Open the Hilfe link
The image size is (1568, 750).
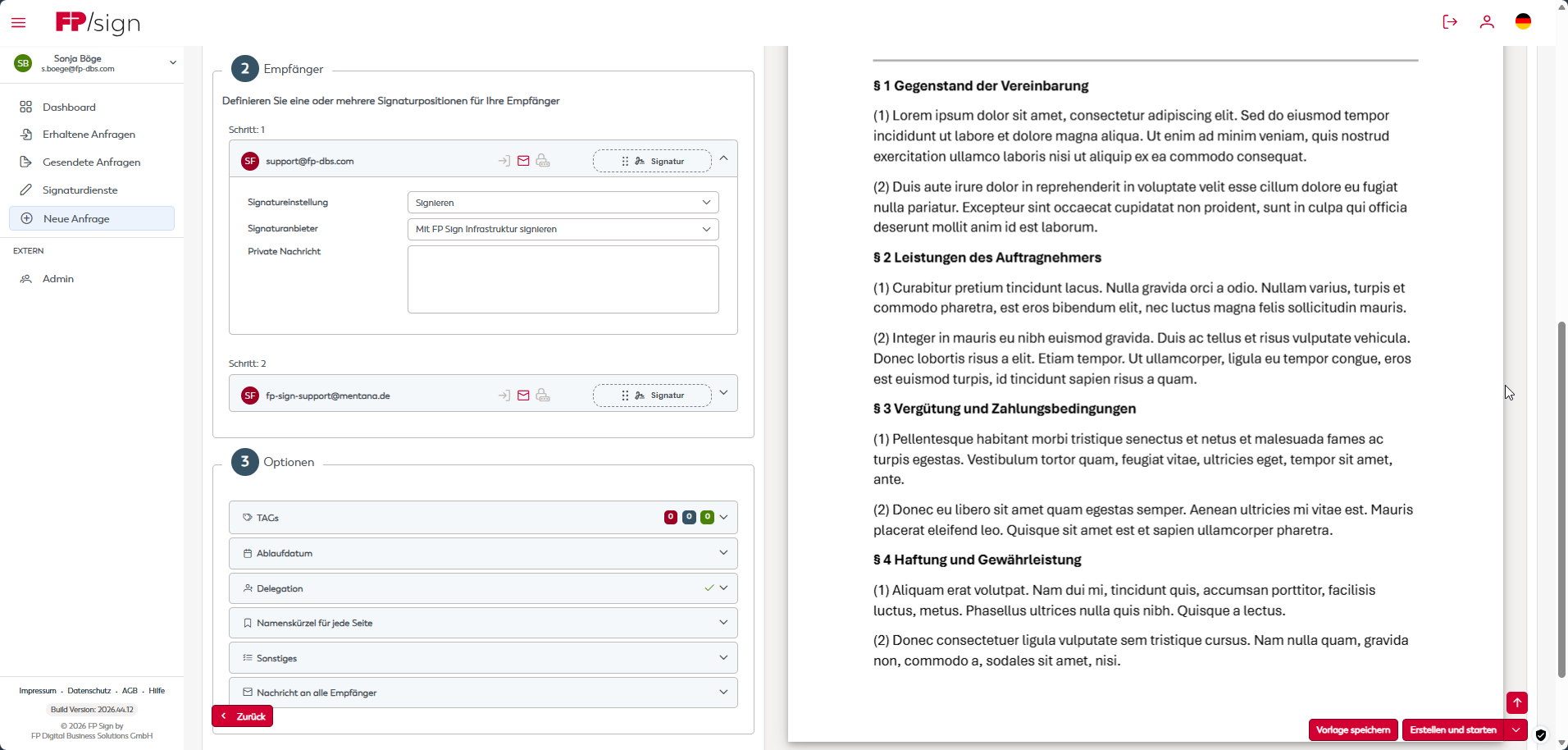(157, 691)
